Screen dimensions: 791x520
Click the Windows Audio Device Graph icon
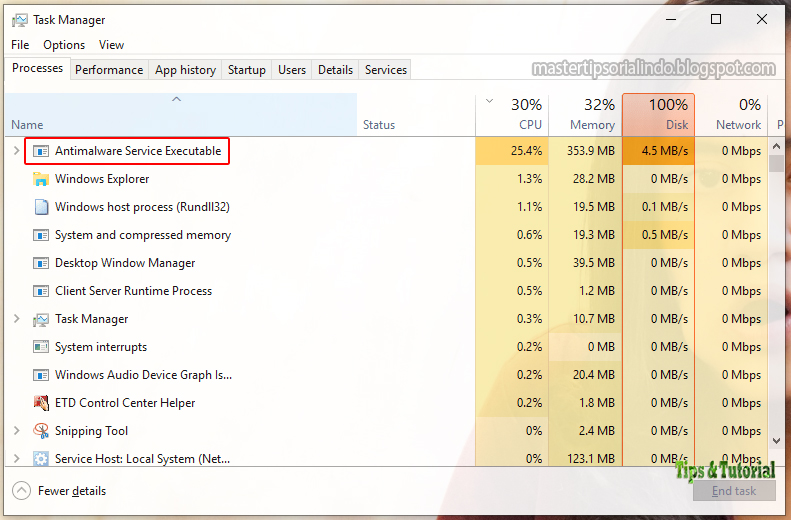point(41,375)
